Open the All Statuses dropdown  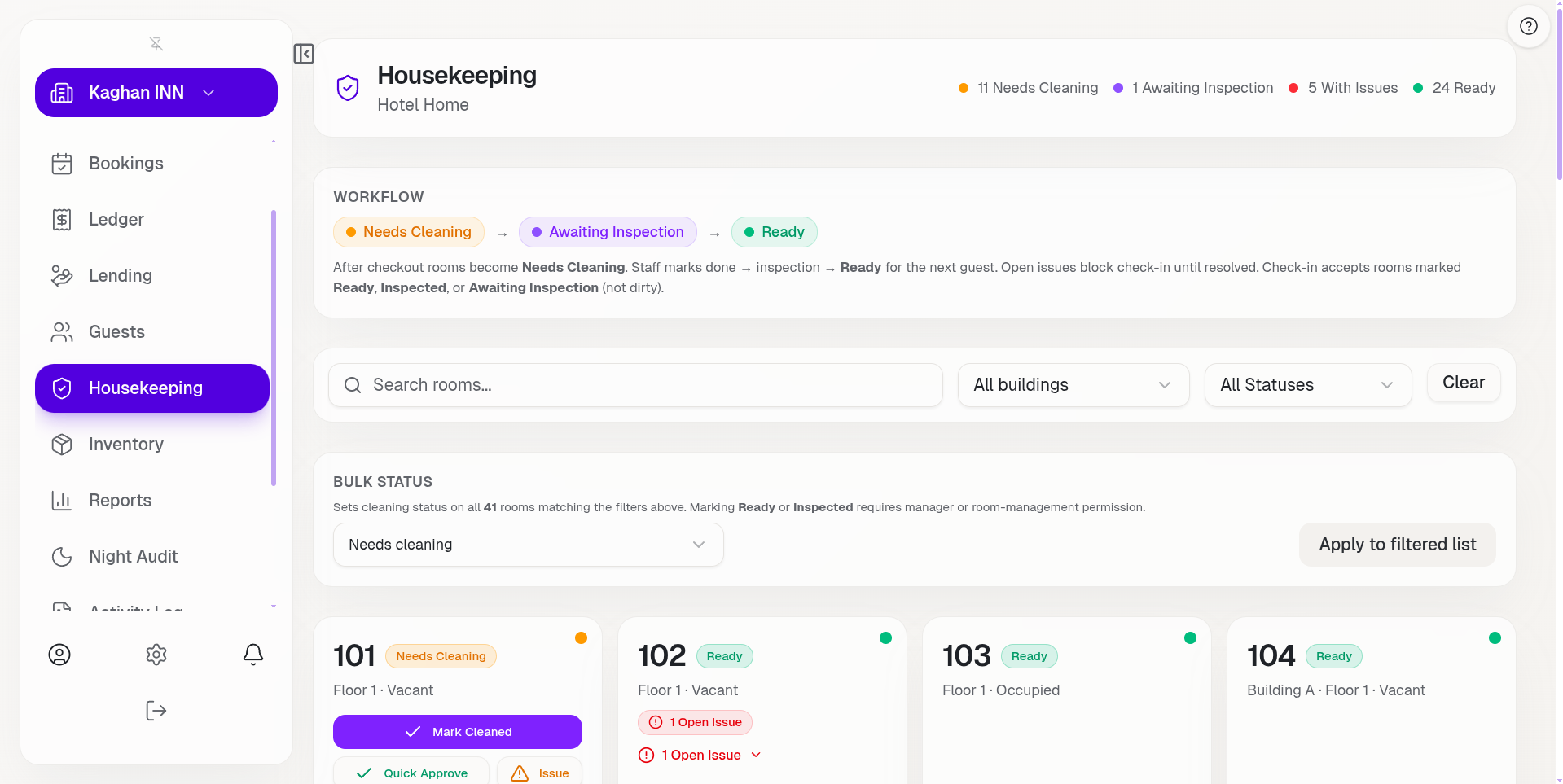coord(1308,385)
